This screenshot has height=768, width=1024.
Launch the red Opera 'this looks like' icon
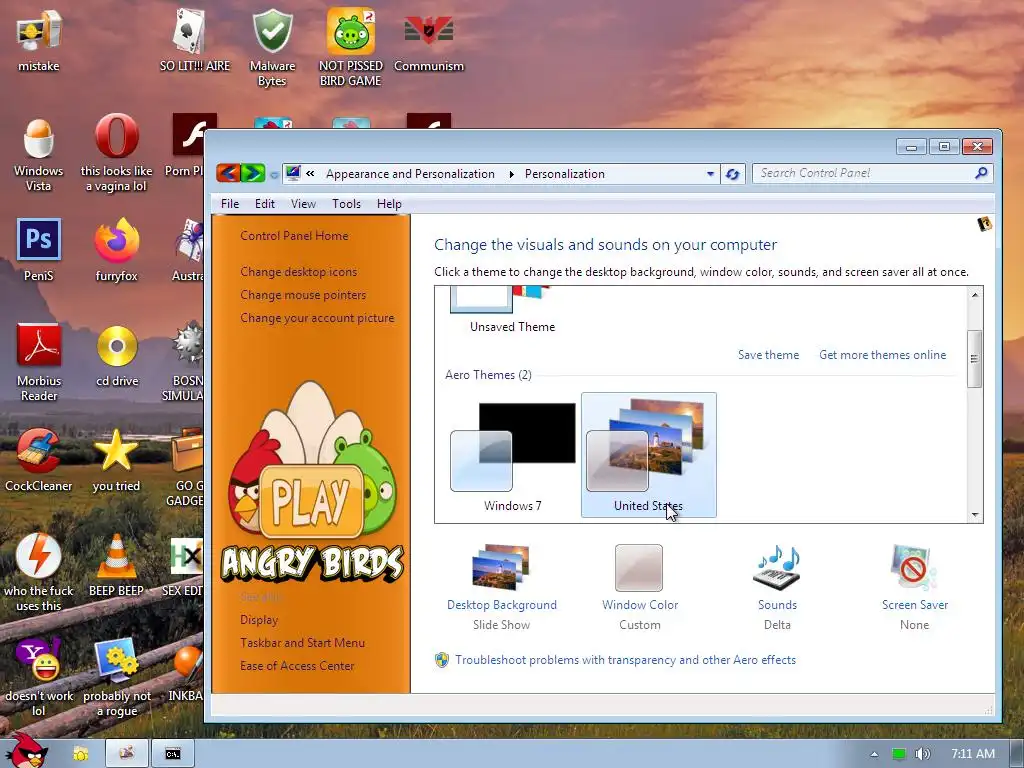(116, 153)
